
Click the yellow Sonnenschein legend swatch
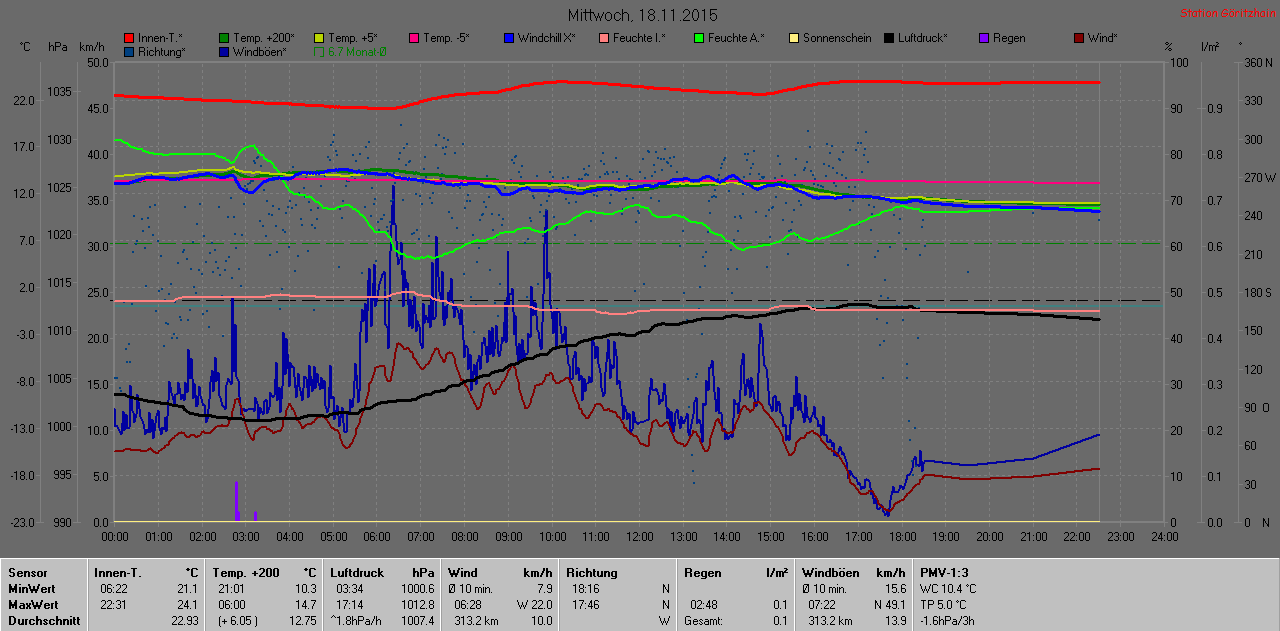(x=794, y=38)
